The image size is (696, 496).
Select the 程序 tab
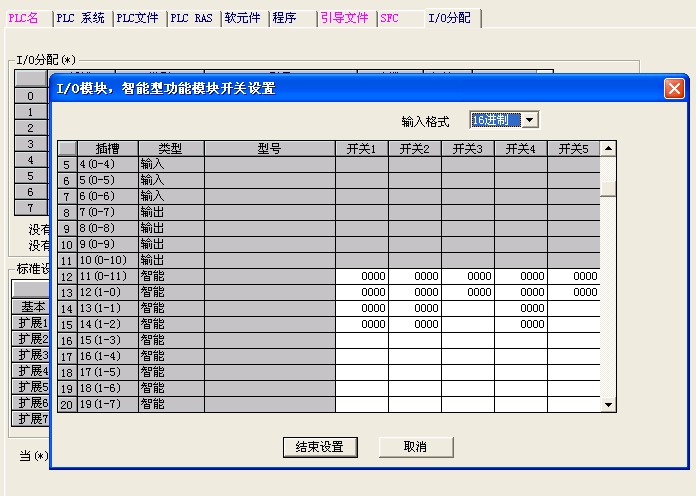tap(285, 18)
